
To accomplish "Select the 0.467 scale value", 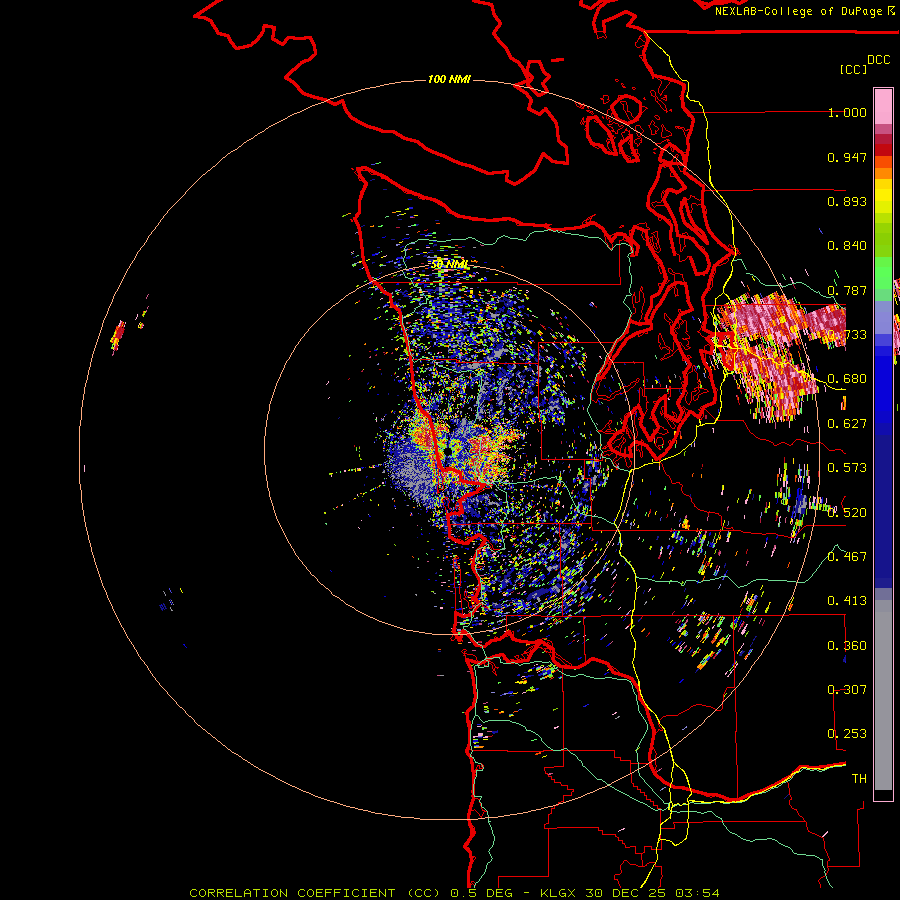I will click(x=847, y=557).
